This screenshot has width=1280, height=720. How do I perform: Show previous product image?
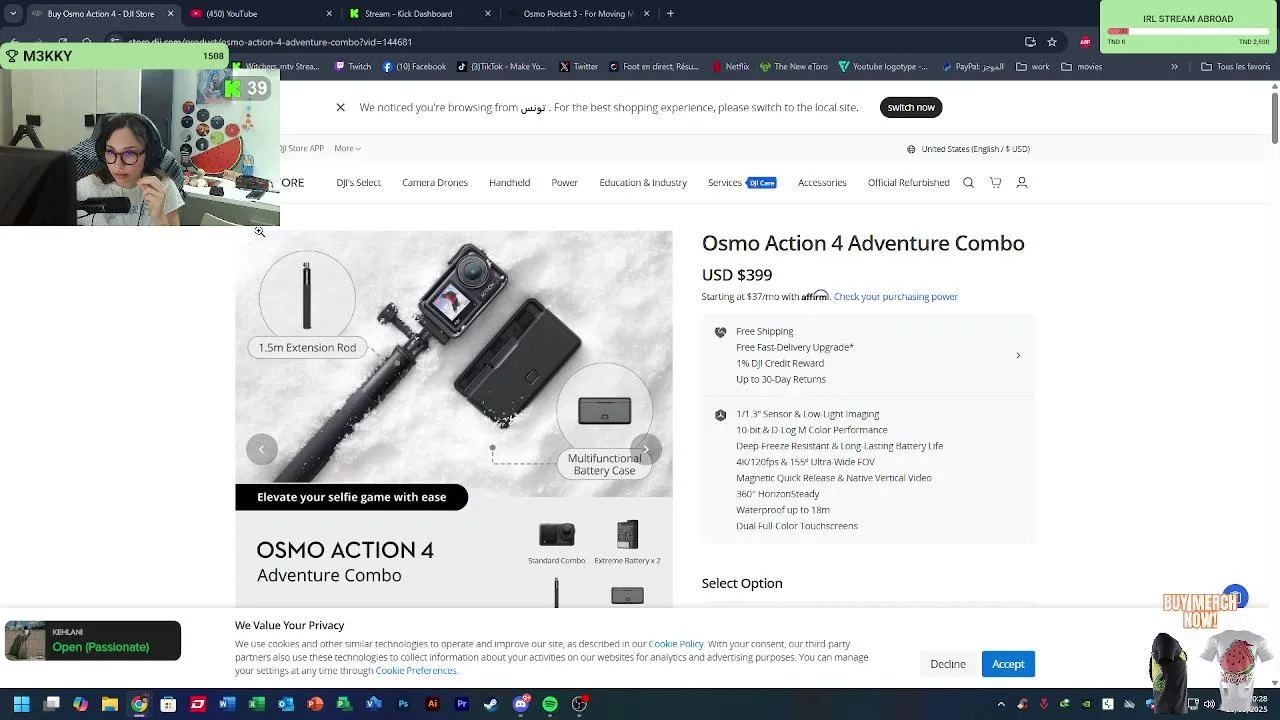262,449
